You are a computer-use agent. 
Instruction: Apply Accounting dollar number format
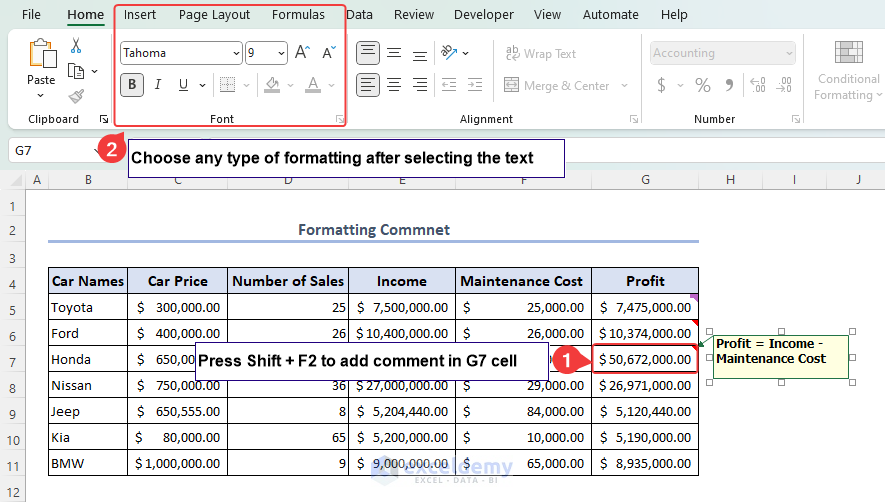point(661,85)
